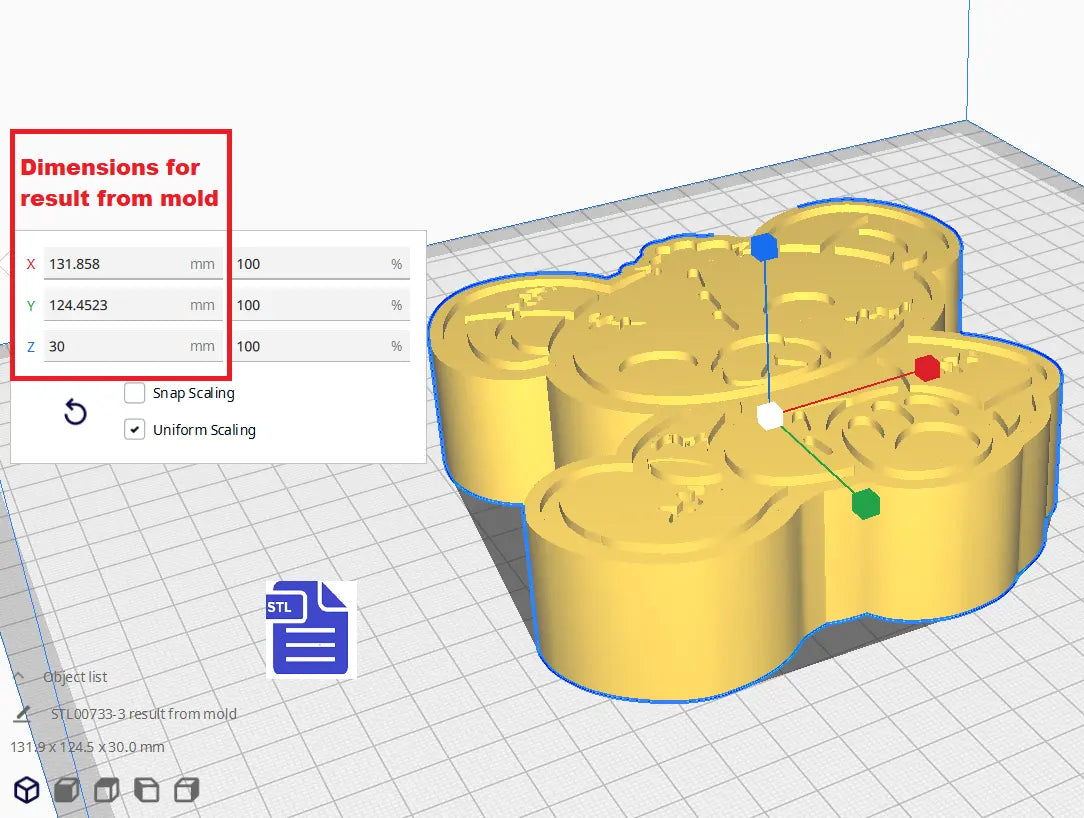Uncheck the Uniform Scaling checkbox
The image size is (1084, 818).
click(x=134, y=430)
